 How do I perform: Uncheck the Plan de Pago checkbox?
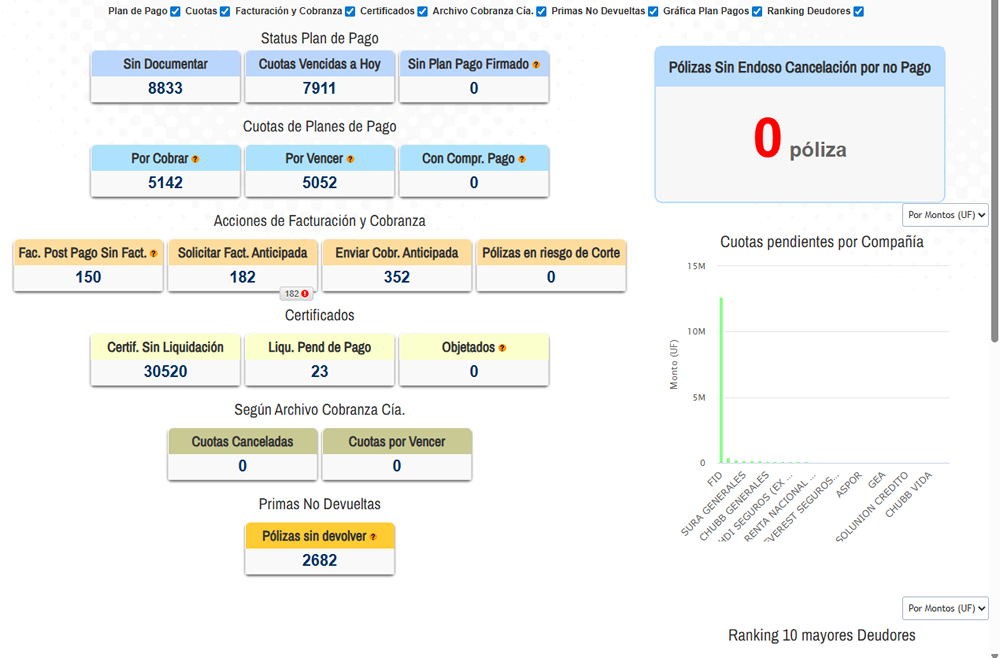tap(176, 12)
